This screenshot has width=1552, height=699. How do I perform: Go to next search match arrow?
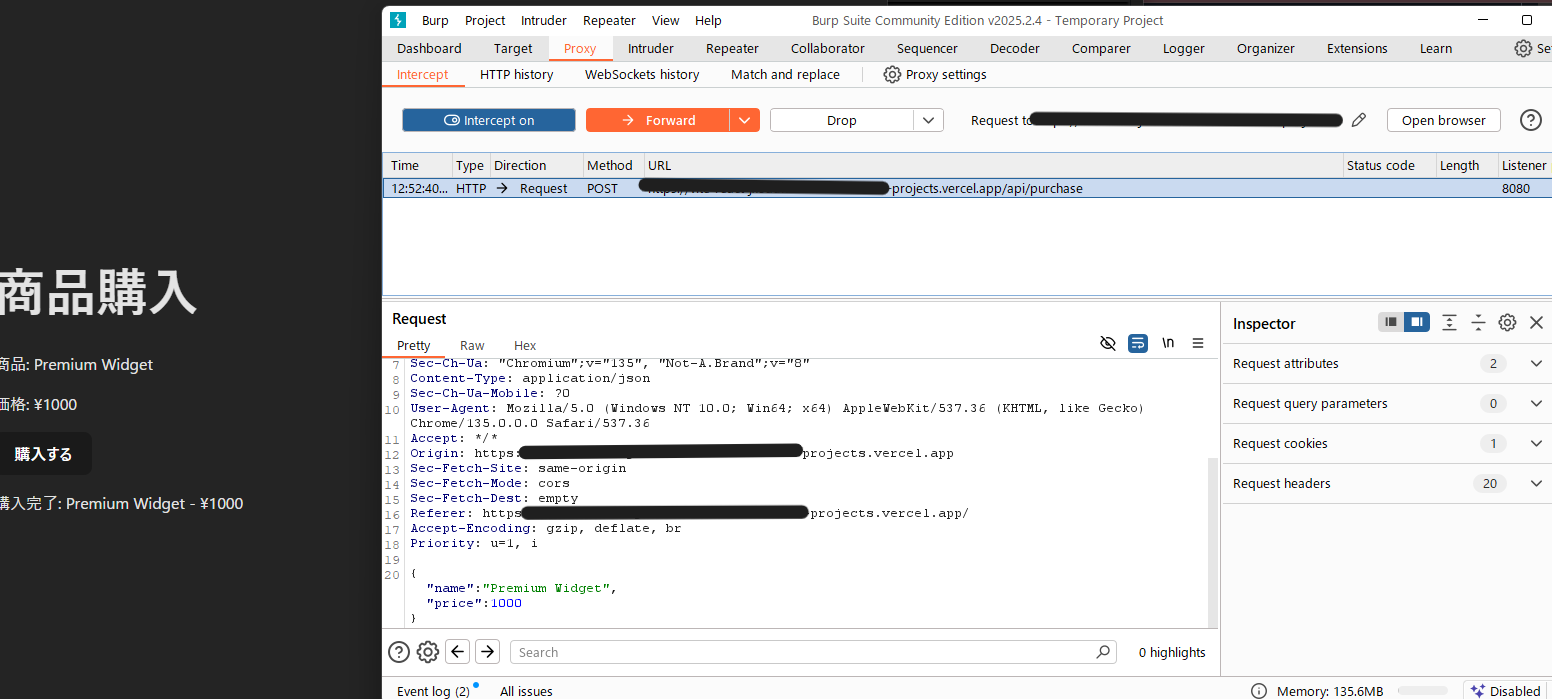coord(487,652)
